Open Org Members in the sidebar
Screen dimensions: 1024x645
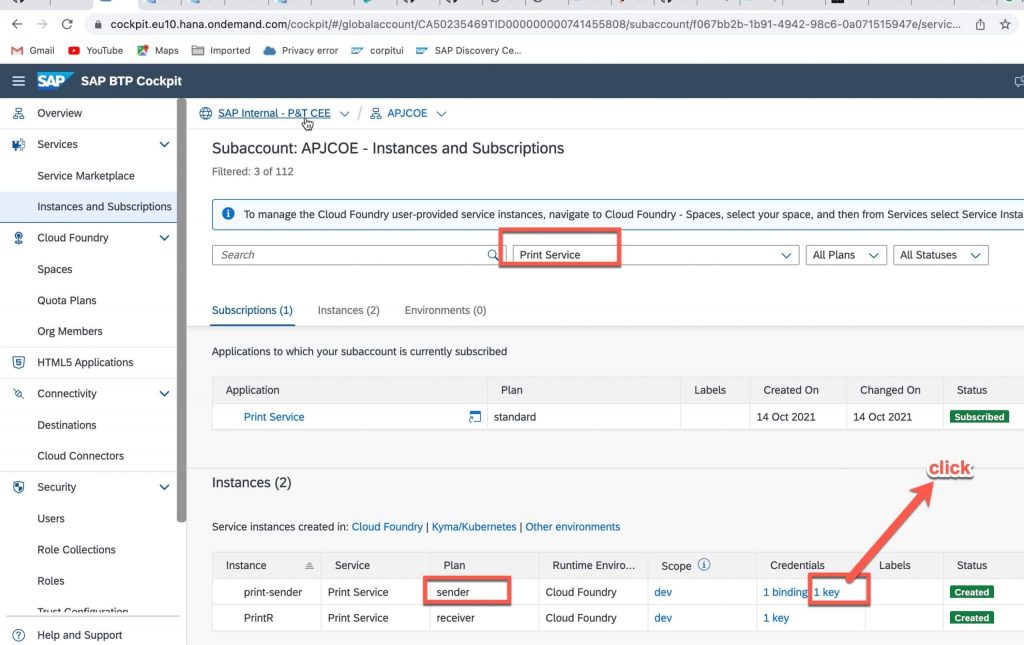[x=70, y=331]
